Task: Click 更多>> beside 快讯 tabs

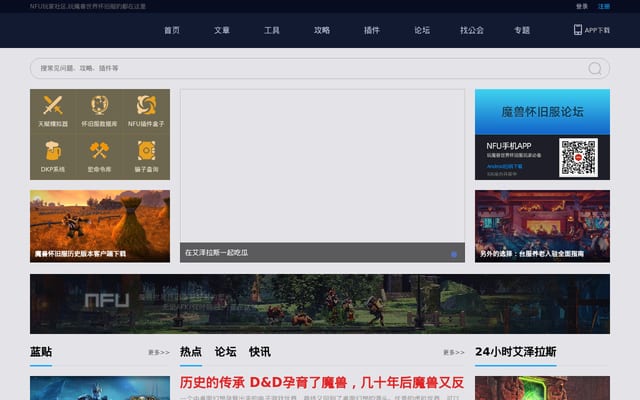Action: 454,352
